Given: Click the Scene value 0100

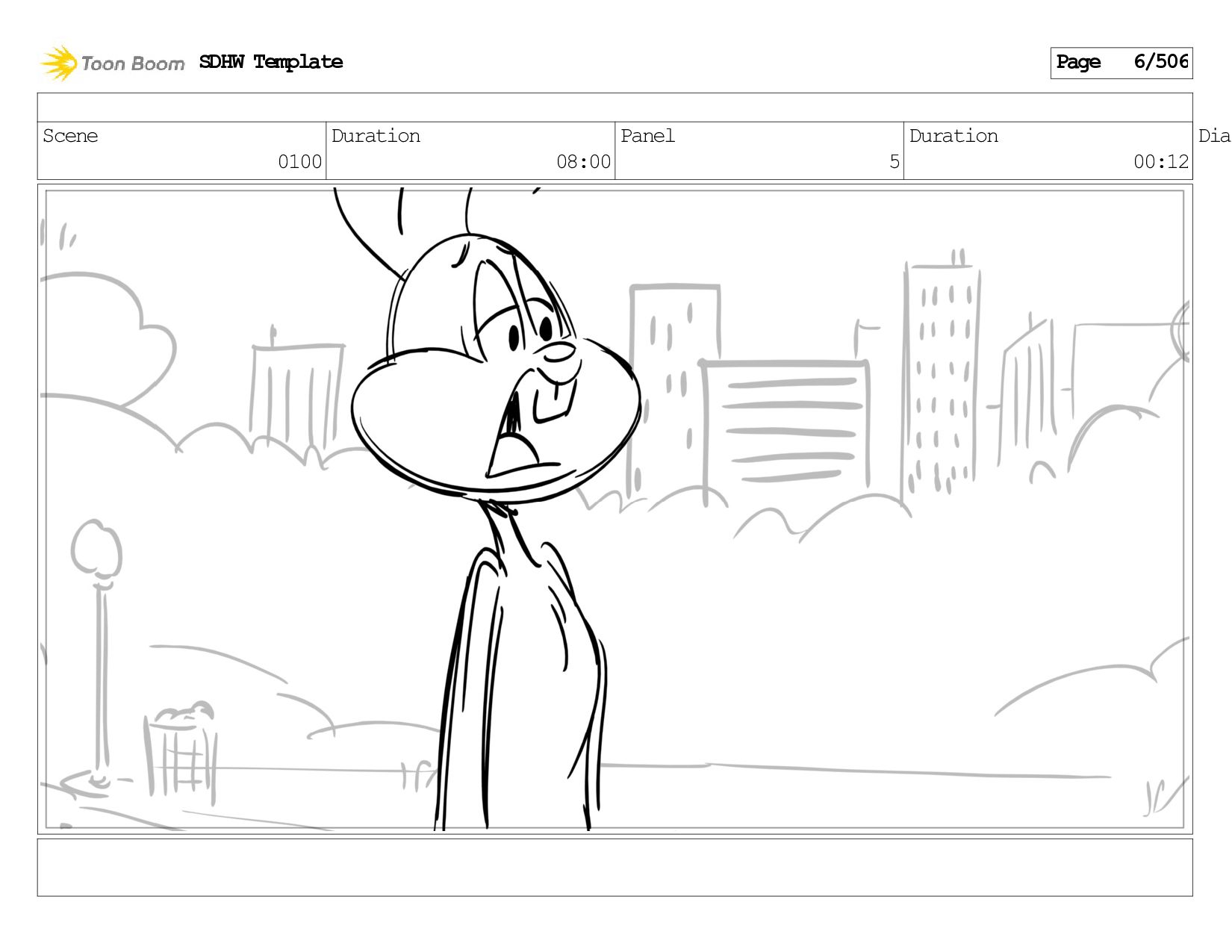Looking at the screenshot, I should point(299,162).
